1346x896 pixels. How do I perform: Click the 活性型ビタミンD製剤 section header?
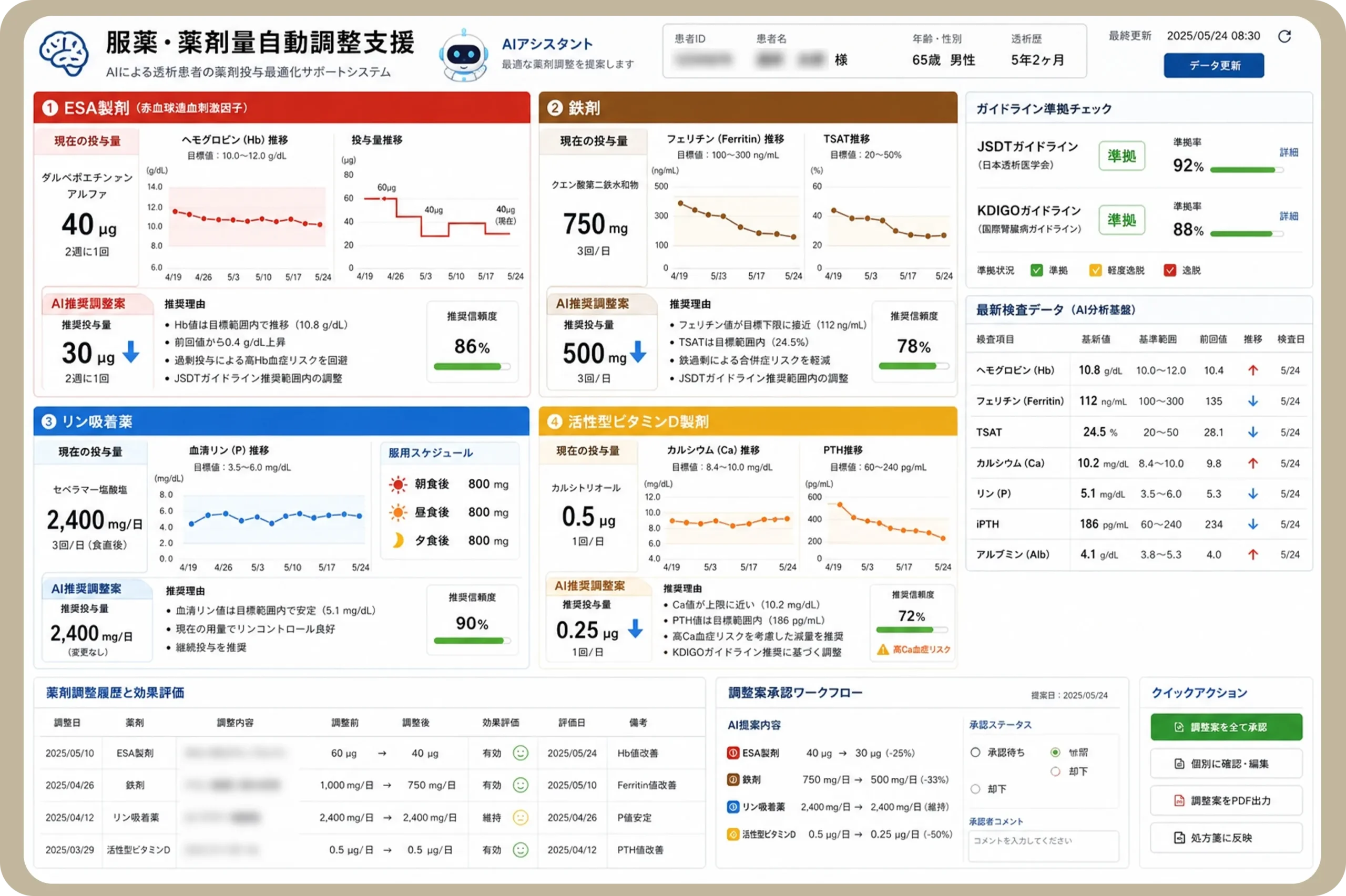coord(748,421)
